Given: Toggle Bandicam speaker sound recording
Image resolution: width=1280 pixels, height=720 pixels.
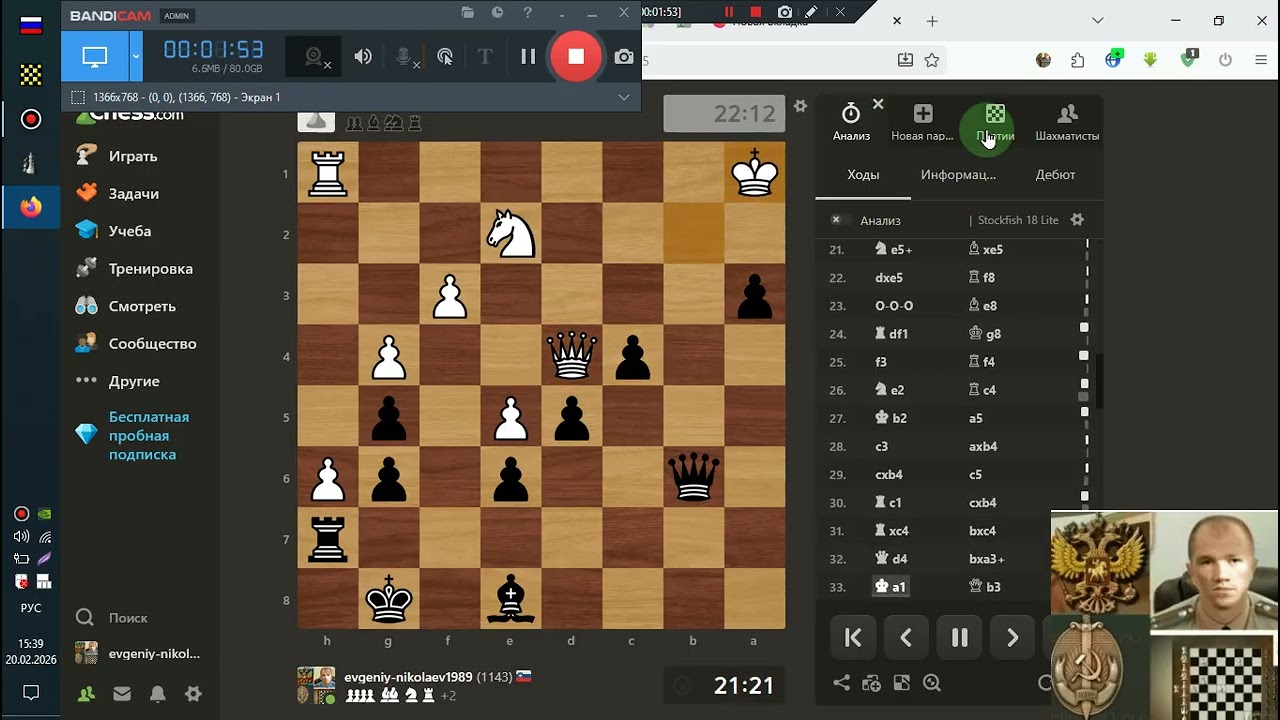Looking at the screenshot, I should pyautogui.click(x=363, y=57).
